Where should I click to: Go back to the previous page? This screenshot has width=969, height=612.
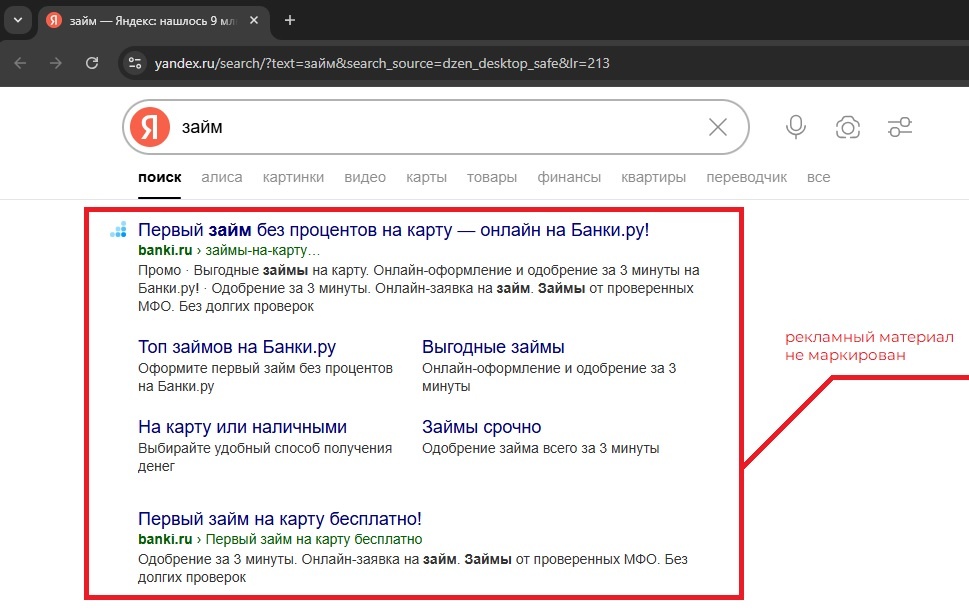pyautogui.click(x=20, y=63)
